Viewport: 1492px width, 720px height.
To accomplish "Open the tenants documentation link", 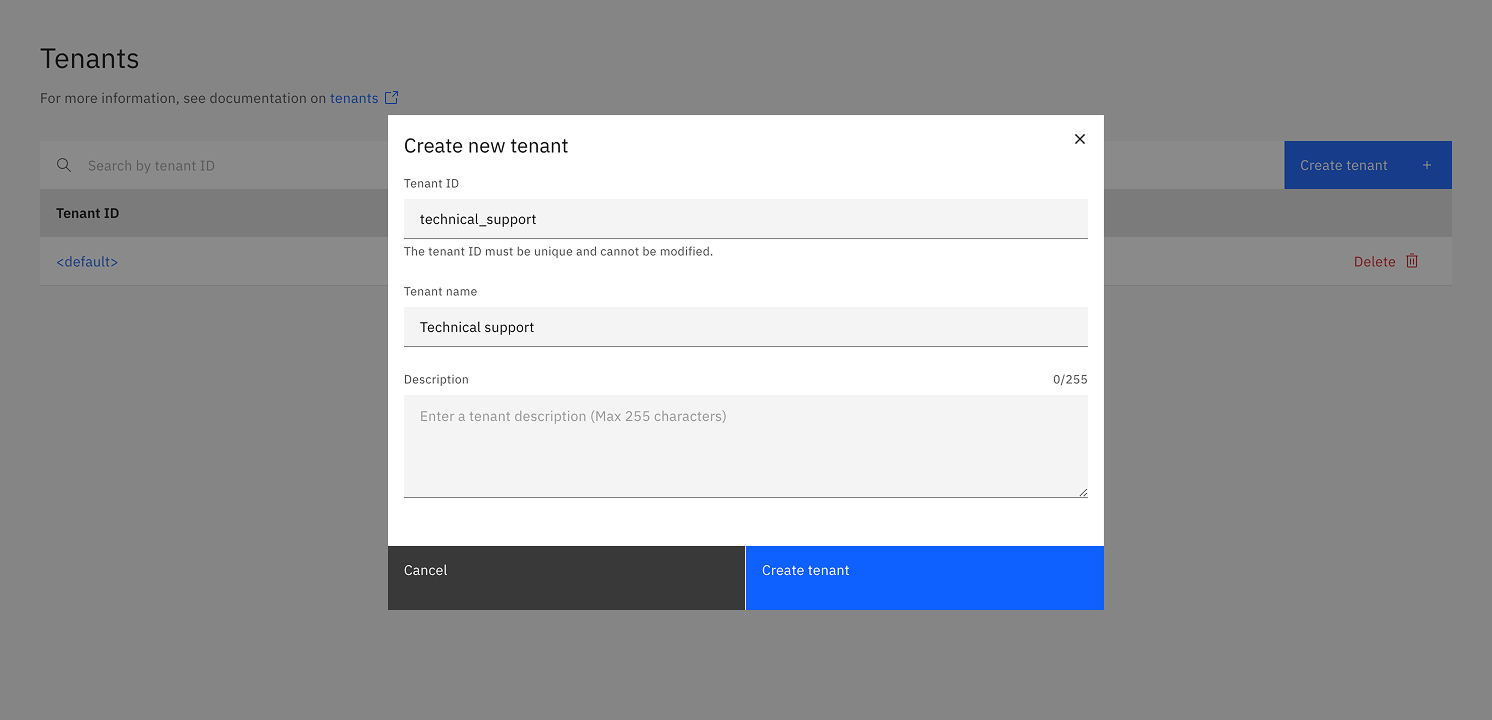I will (354, 98).
